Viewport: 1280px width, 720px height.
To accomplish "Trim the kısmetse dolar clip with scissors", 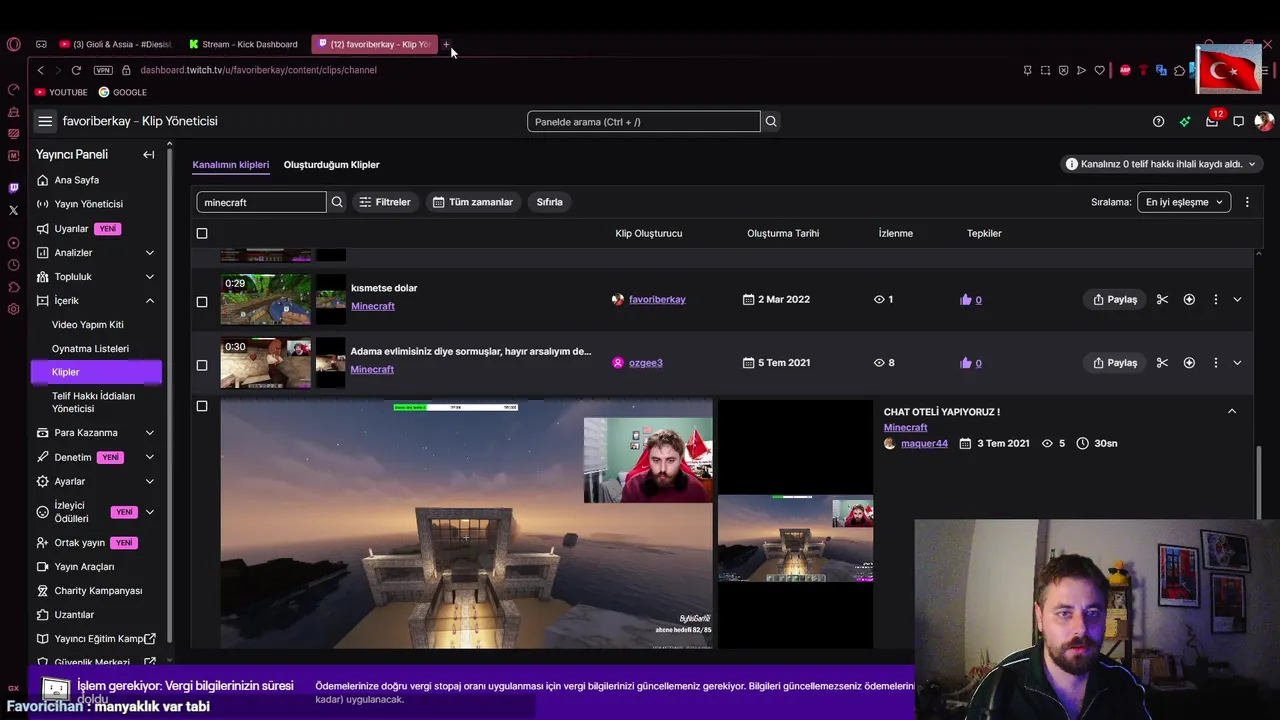I will 1162,299.
